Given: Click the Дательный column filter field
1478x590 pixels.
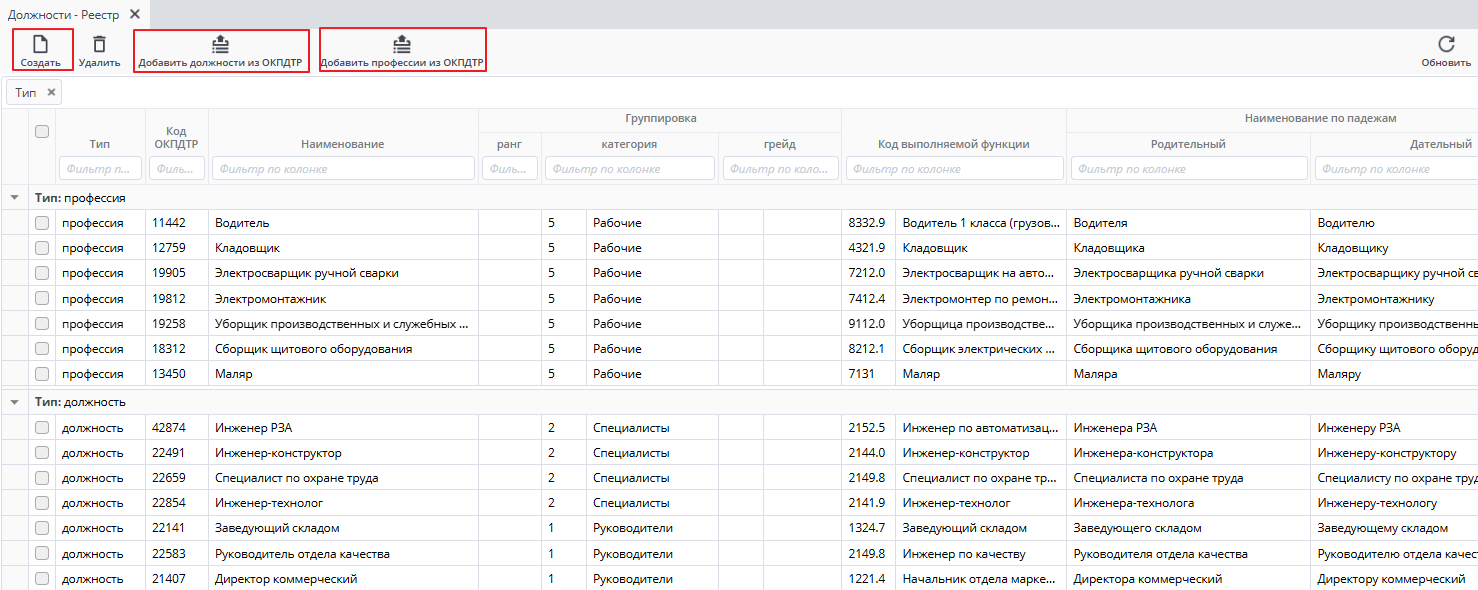Looking at the screenshot, I should point(1396,169).
